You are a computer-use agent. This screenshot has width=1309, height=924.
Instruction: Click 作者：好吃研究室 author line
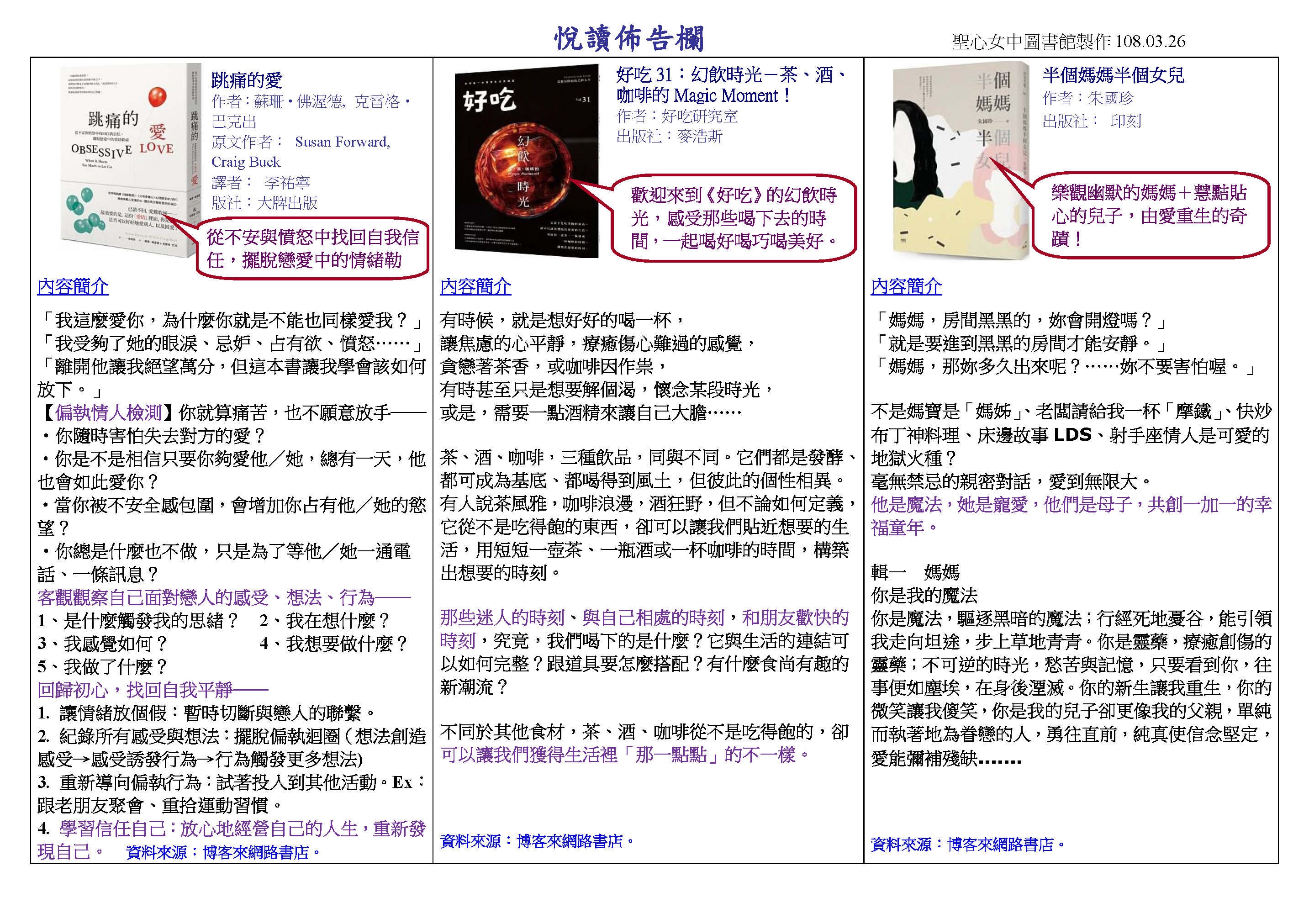coord(677,116)
